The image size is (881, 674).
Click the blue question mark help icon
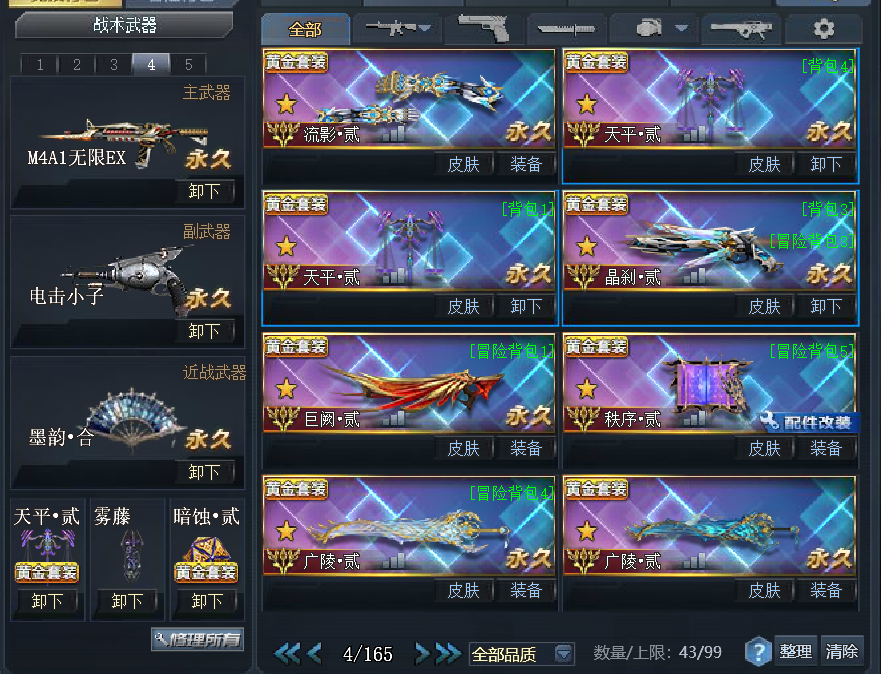point(757,653)
